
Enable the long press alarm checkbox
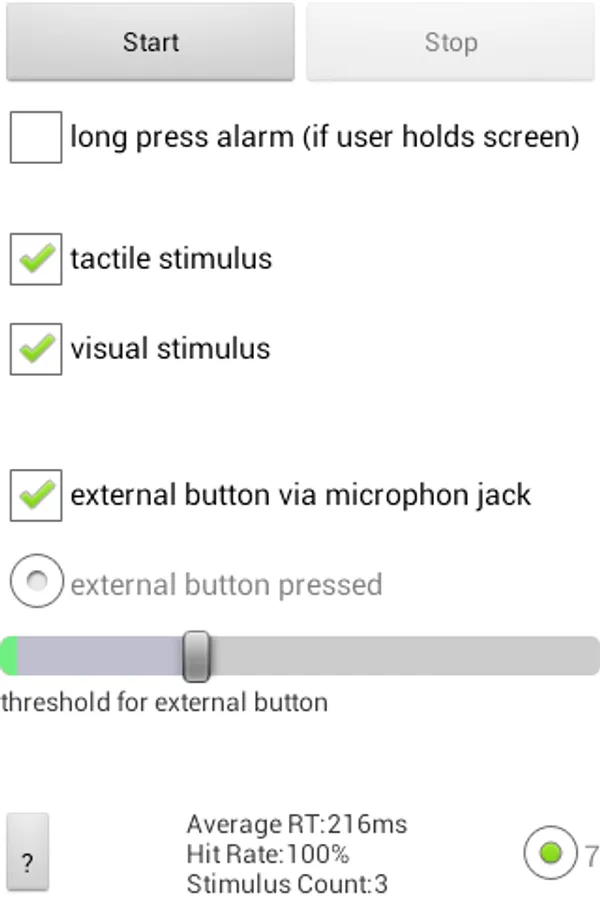pos(36,137)
